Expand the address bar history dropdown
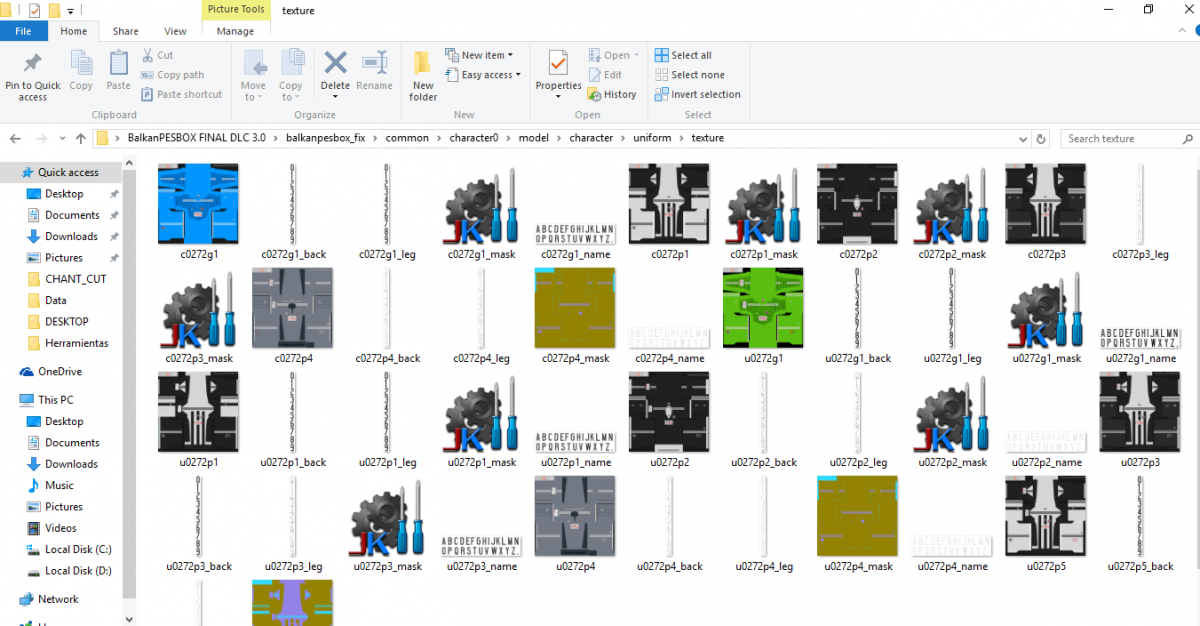The image size is (1200, 626). pos(1024,139)
